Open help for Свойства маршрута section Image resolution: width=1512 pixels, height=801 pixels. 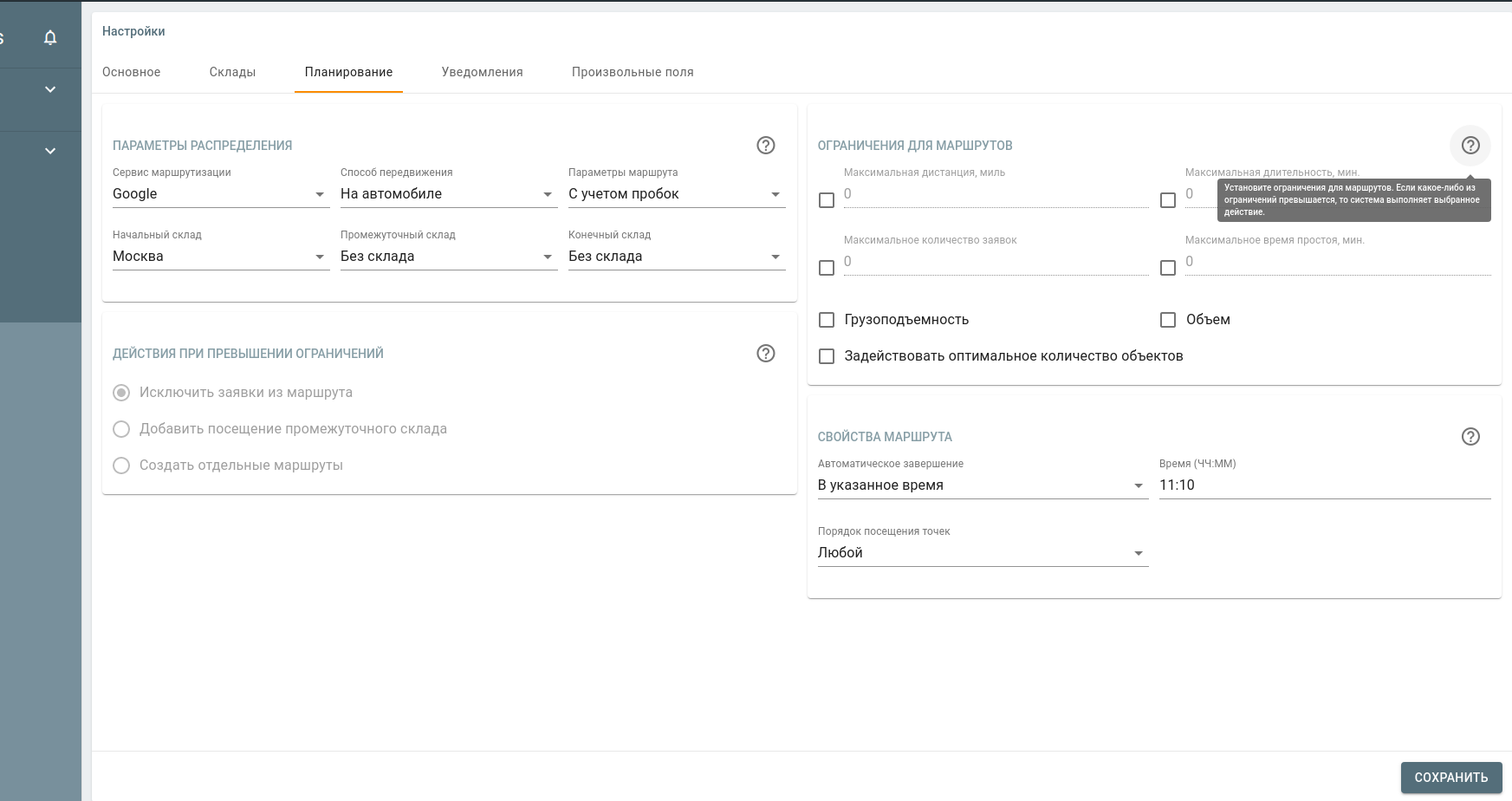click(1470, 437)
